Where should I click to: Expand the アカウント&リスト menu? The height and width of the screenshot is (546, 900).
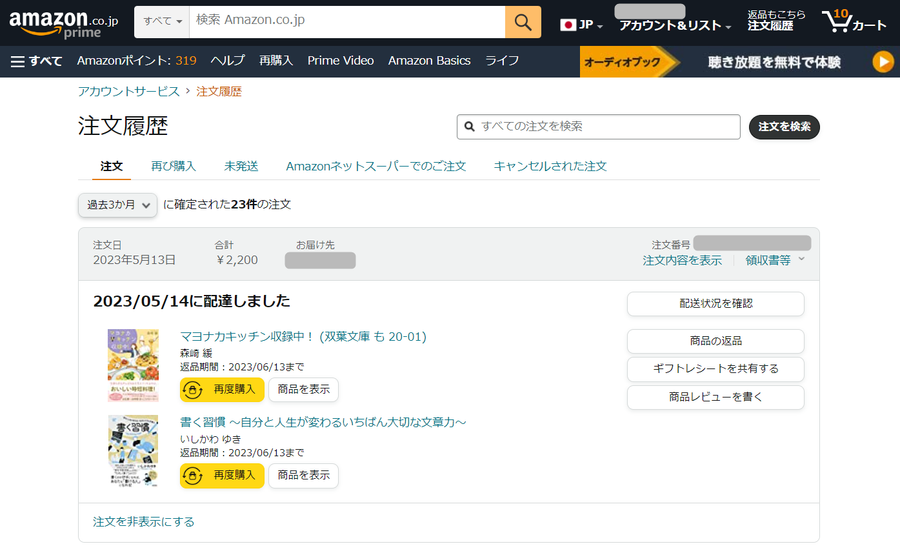[x=674, y=25]
